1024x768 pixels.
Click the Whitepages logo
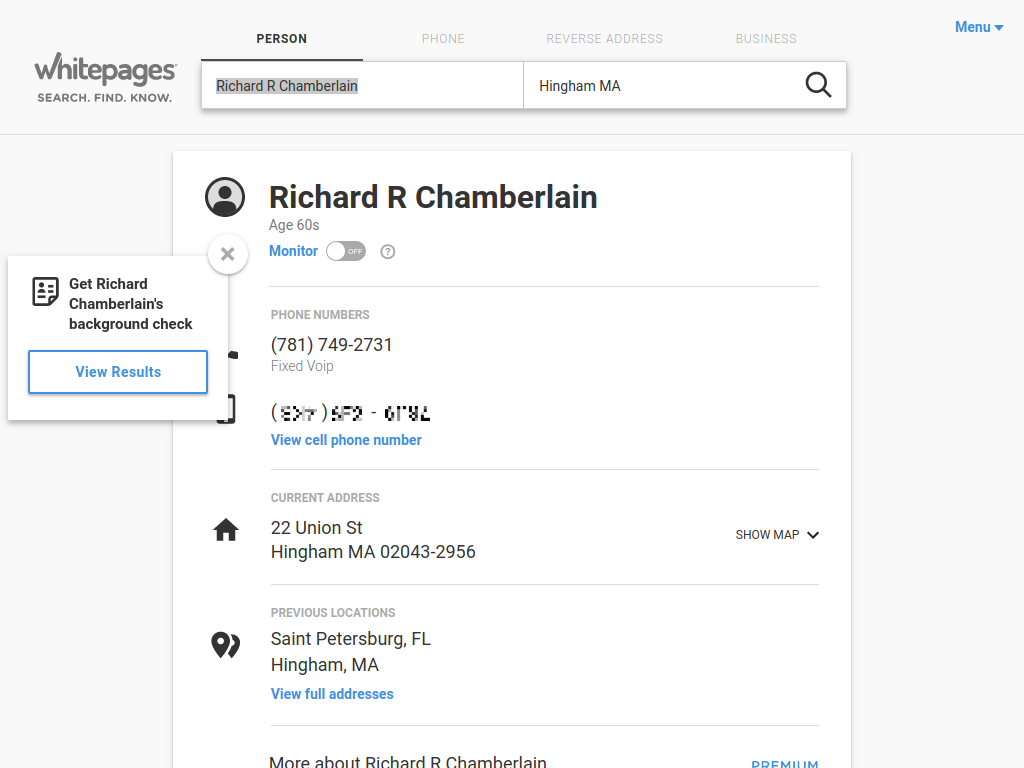105,78
